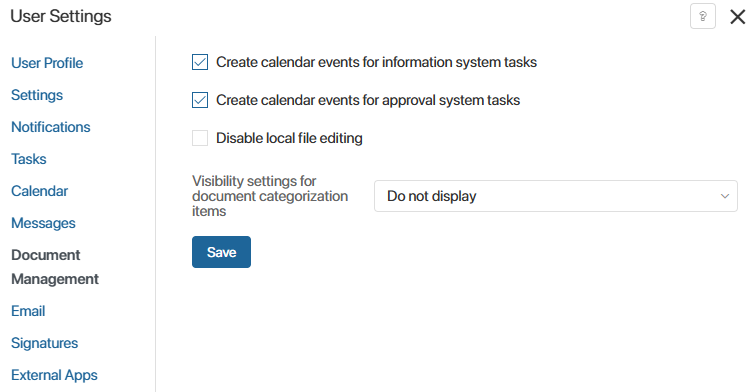Go to the Settings section
Image resolution: width=753 pixels, height=392 pixels.
point(37,95)
